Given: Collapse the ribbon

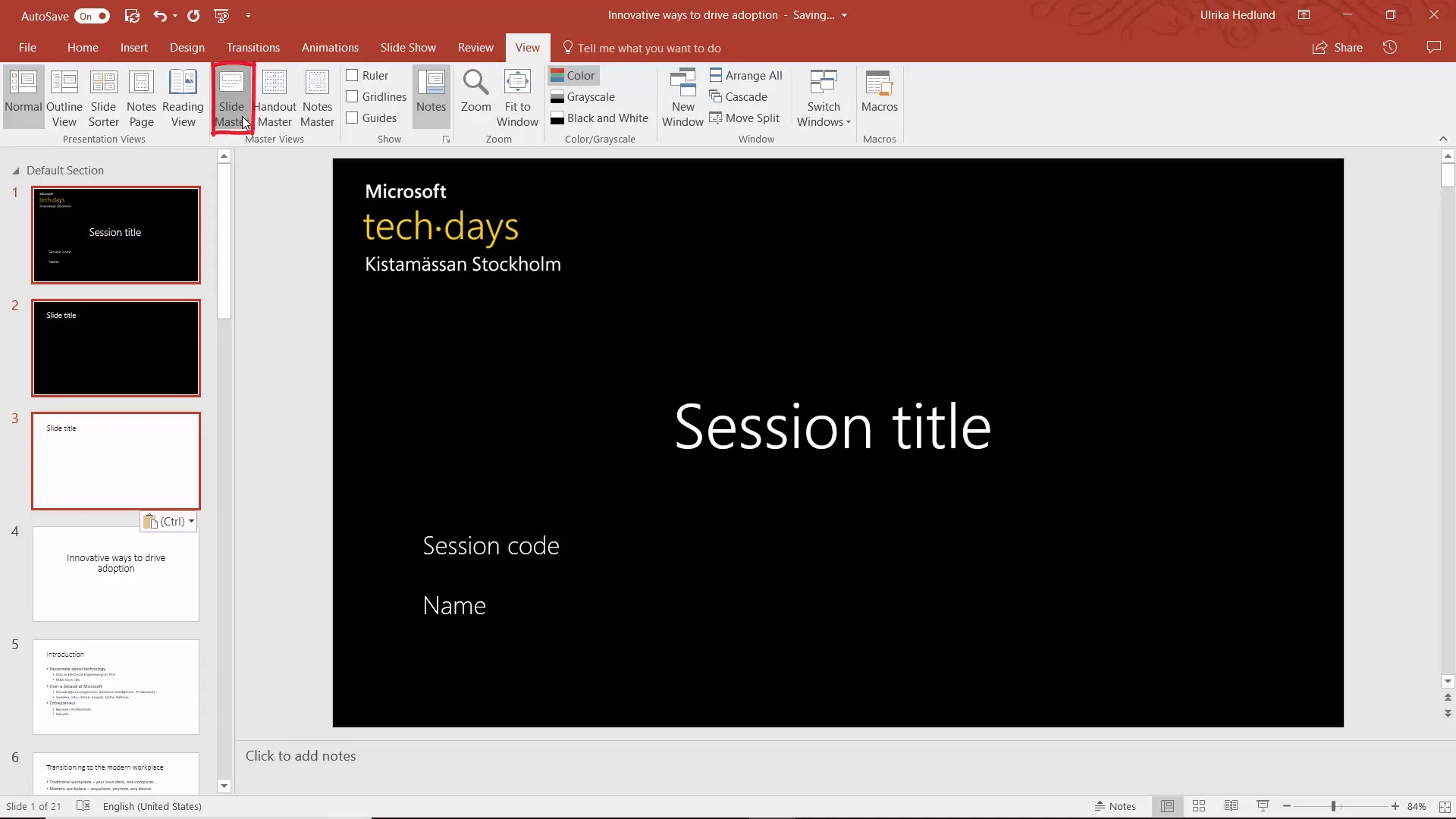Looking at the screenshot, I should click(x=1443, y=139).
